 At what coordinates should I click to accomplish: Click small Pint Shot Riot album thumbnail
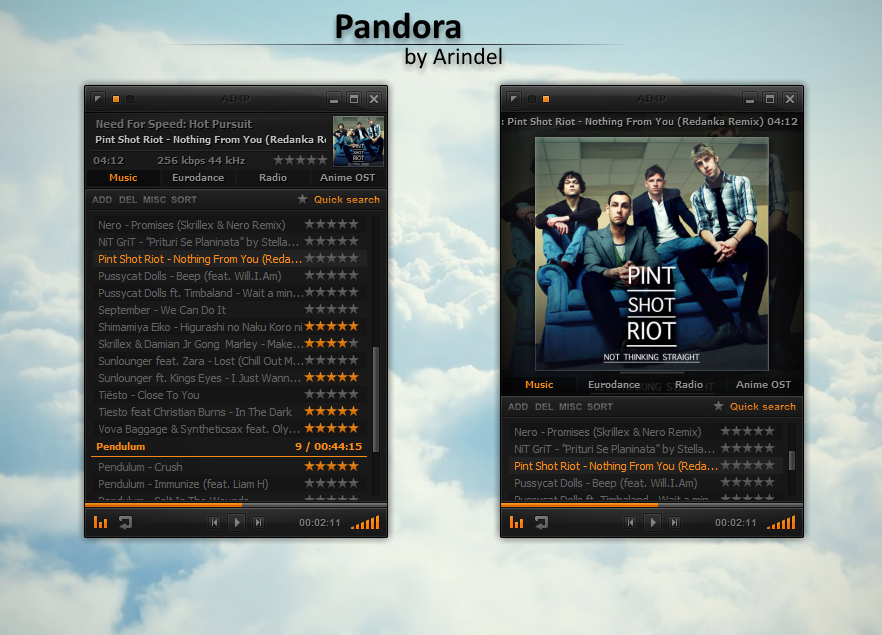pyautogui.click(x=358, y=141)
